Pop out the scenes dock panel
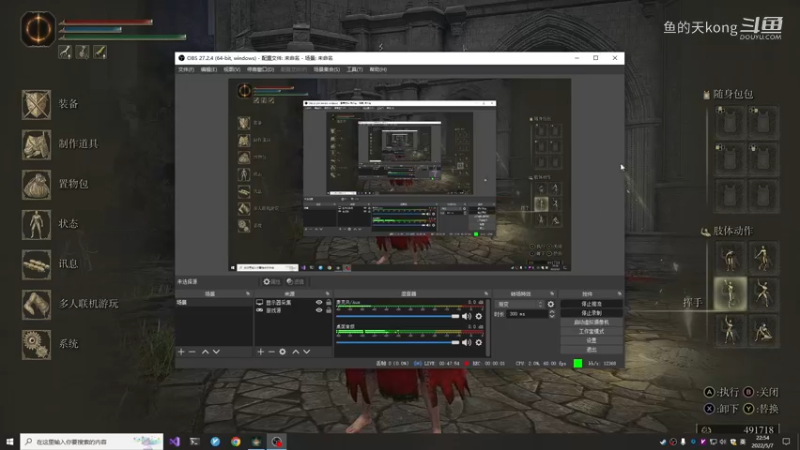Image resolution: width=800 pixels, height=450 pixels. coord(248,294)
